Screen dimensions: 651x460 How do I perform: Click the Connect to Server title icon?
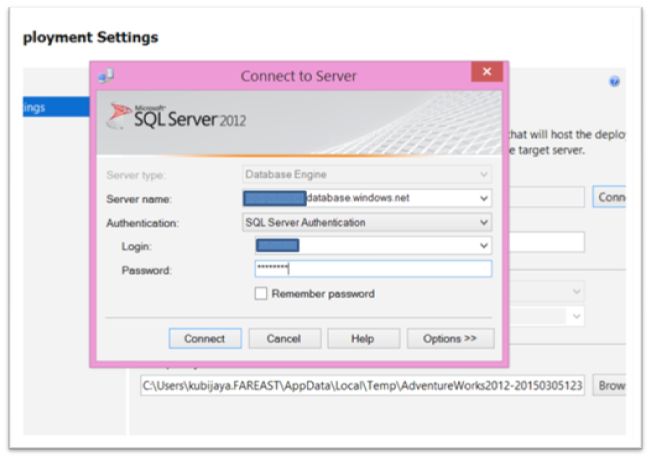(106, 76)
